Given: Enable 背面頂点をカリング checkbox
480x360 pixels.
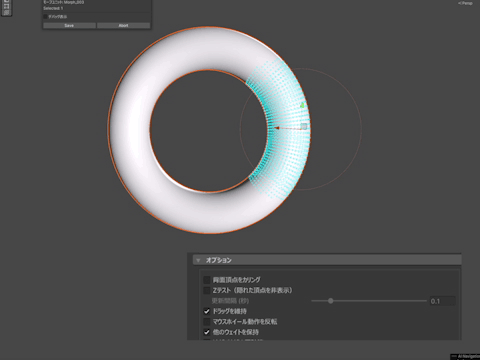Looking at the screenshot, I should click(x=207, y=280).
